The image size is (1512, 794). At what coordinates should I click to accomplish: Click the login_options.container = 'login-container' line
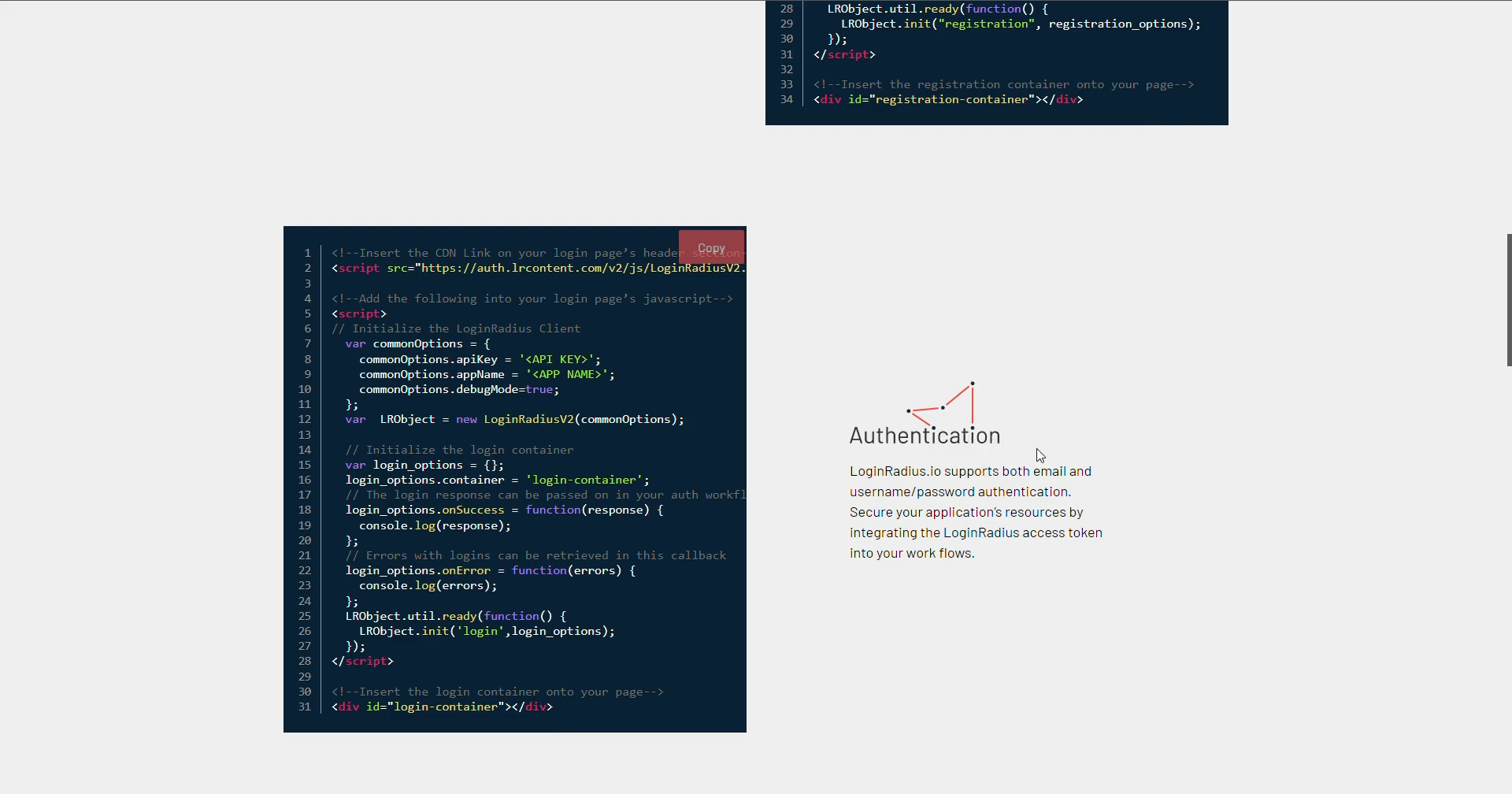point(497,480)
